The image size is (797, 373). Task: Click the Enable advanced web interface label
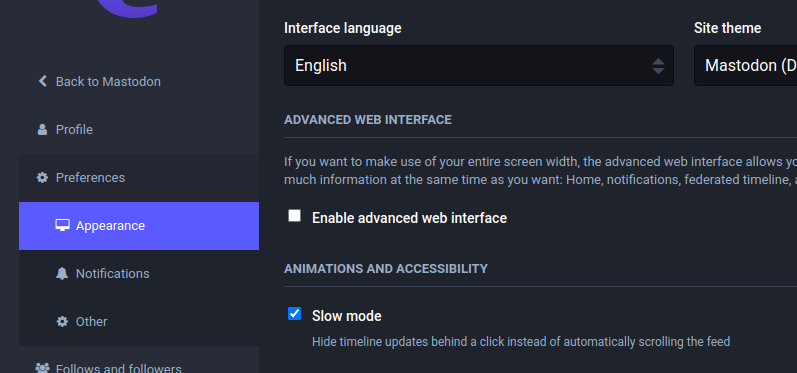[x=409, y=218]
